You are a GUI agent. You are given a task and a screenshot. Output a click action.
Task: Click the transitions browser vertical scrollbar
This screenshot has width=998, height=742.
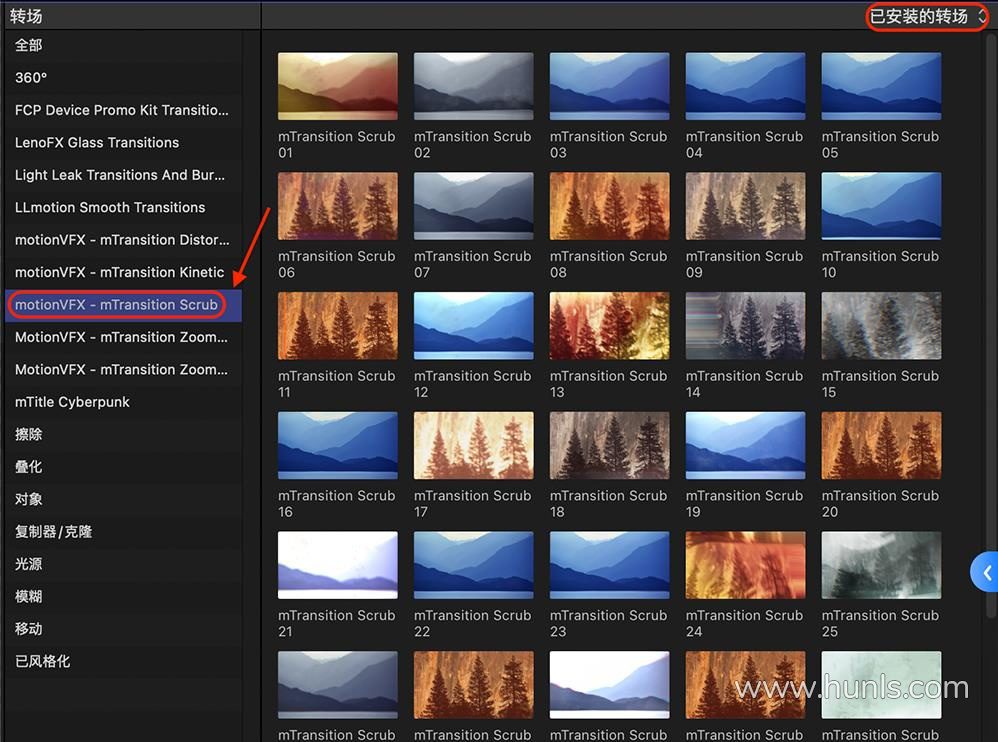pyautogui.click(x=991, y=325)
